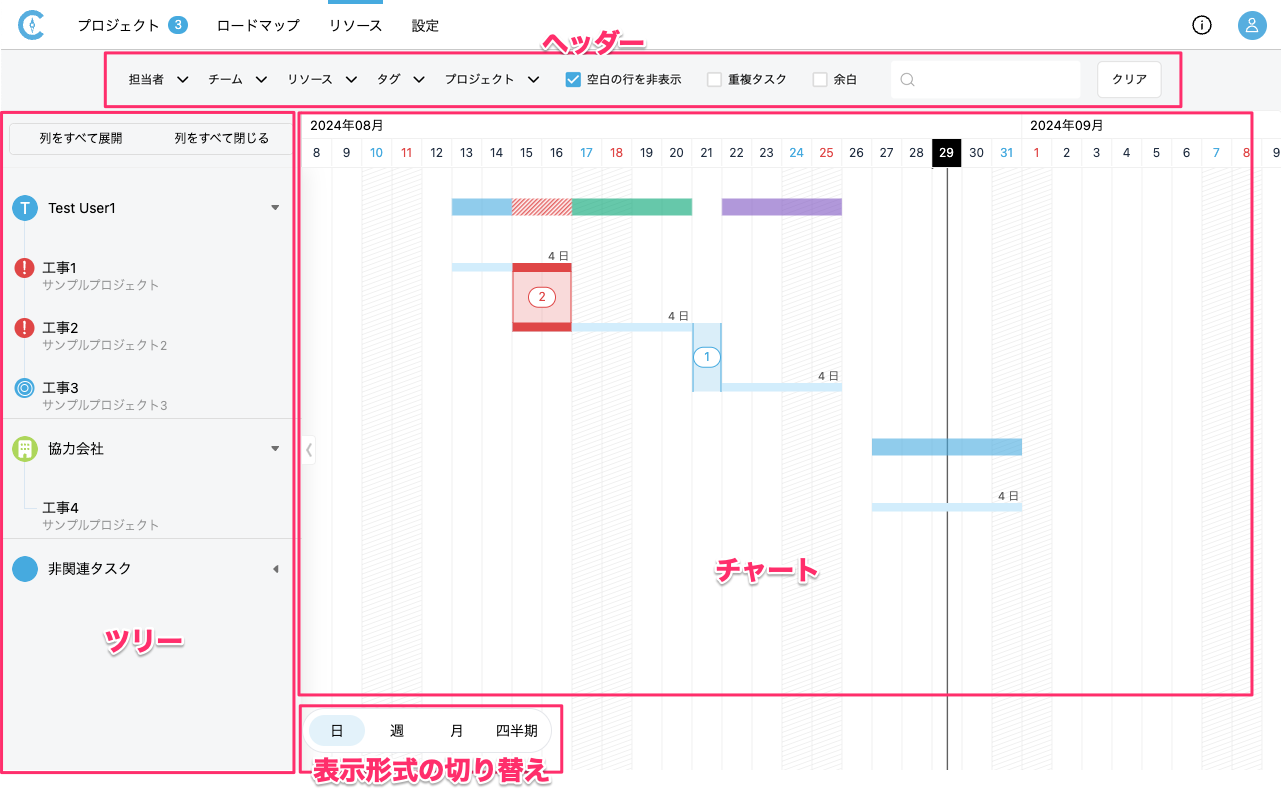Open the 担当者 filter dropdown
Viewport: 1281px width, 791px height.
[157, 80]
